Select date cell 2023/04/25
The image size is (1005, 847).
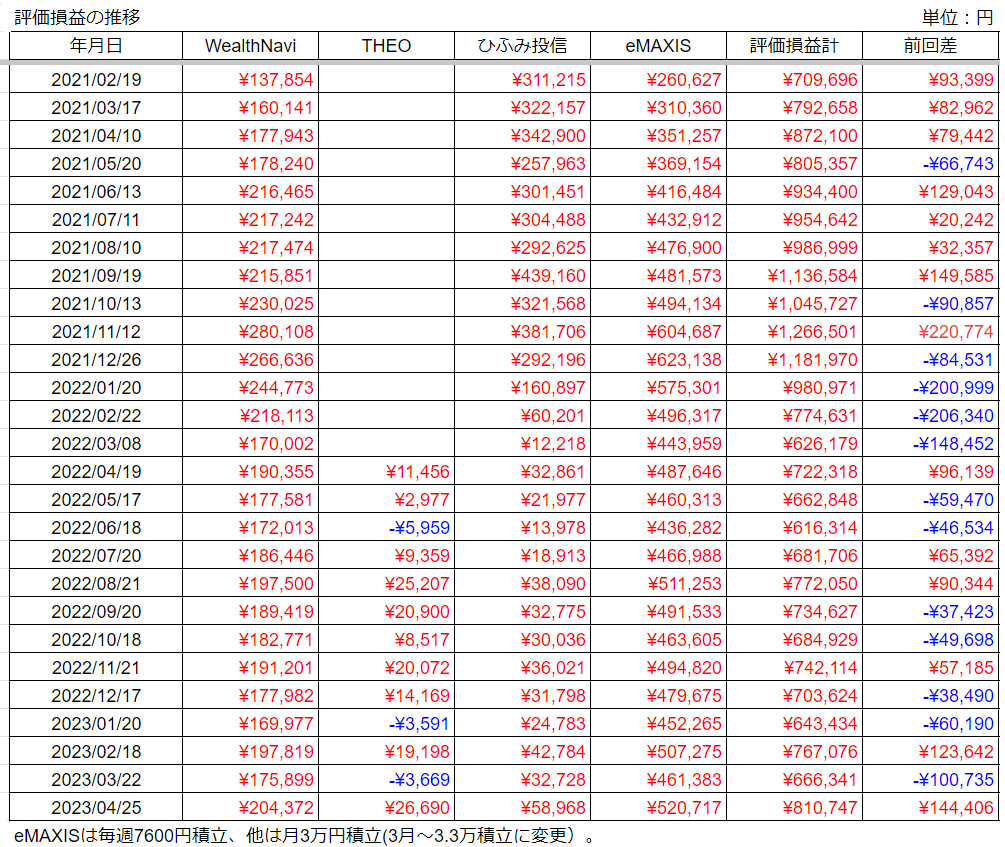(x=96, y=807)
